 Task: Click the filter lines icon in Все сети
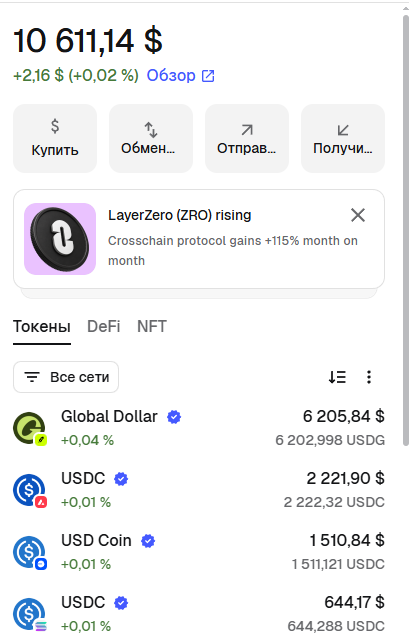tap(32, 377)
